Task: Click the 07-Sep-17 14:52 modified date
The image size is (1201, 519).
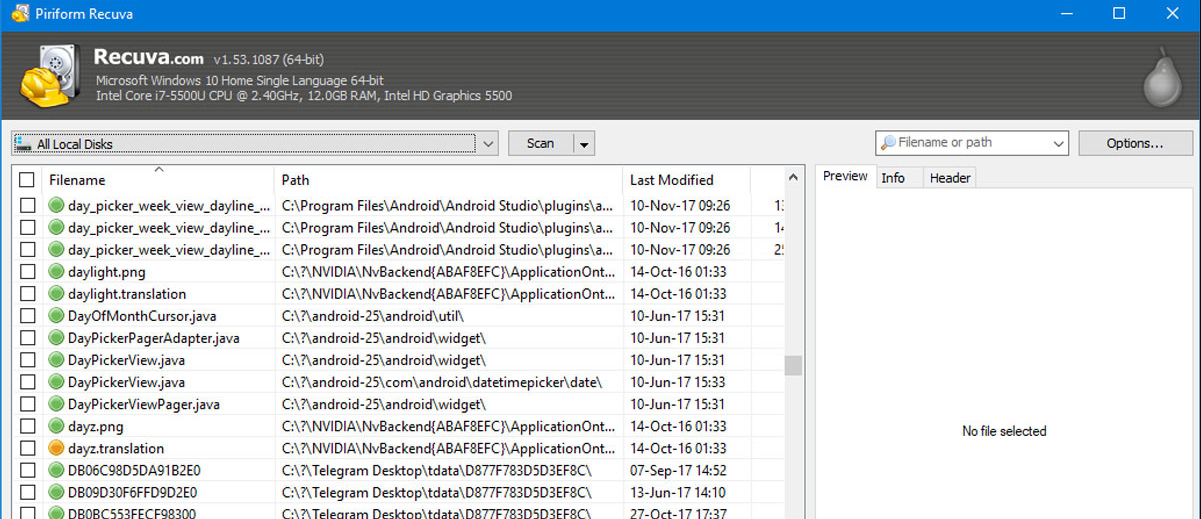Action: [678, 470]
